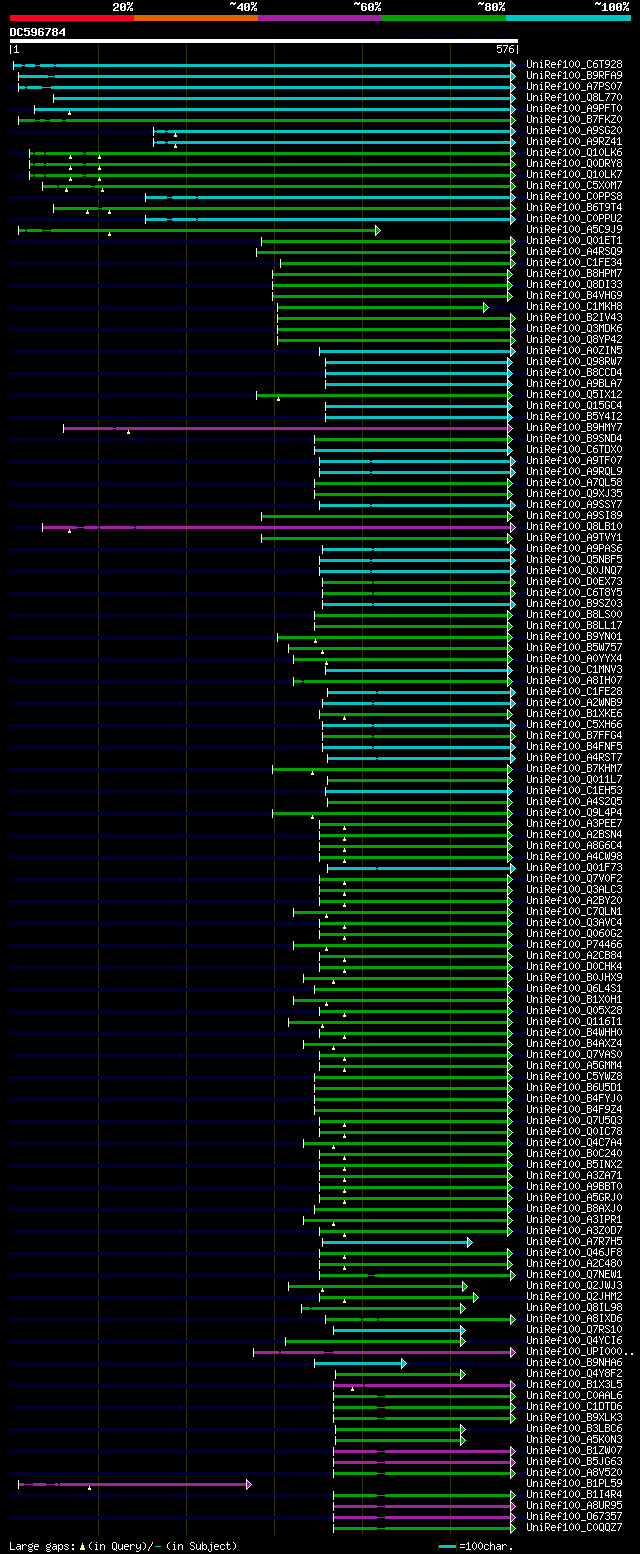Open hit UniRef100_C6T928
Screen dimensions: 640x1554
point(574,65)
